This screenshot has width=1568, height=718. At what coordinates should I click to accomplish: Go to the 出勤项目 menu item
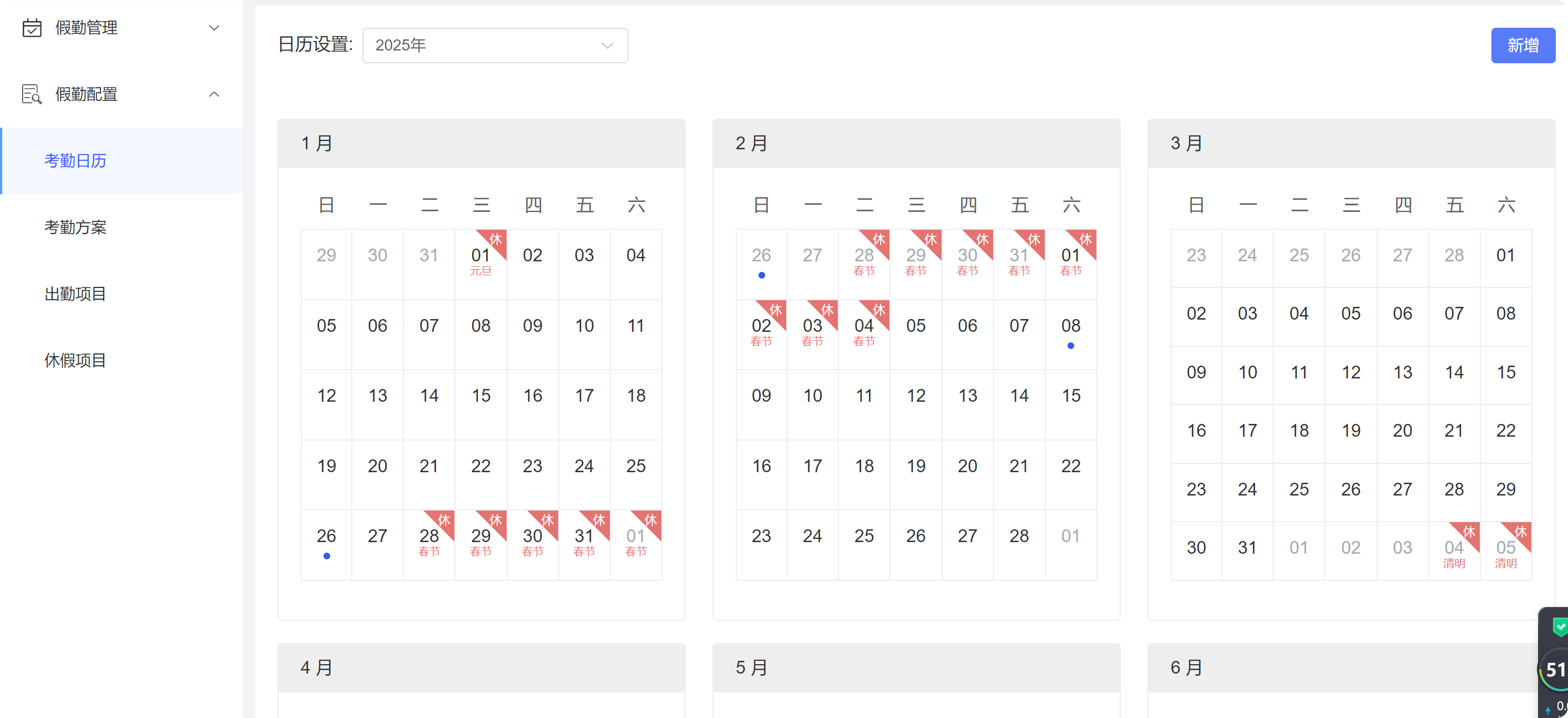coord(75,294)
